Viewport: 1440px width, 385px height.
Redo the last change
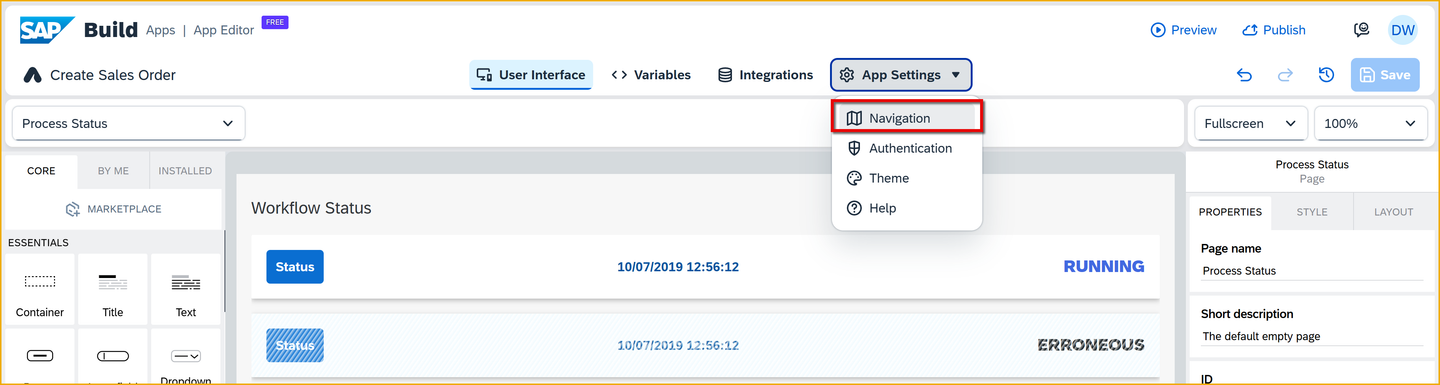tap(1286, 75)
